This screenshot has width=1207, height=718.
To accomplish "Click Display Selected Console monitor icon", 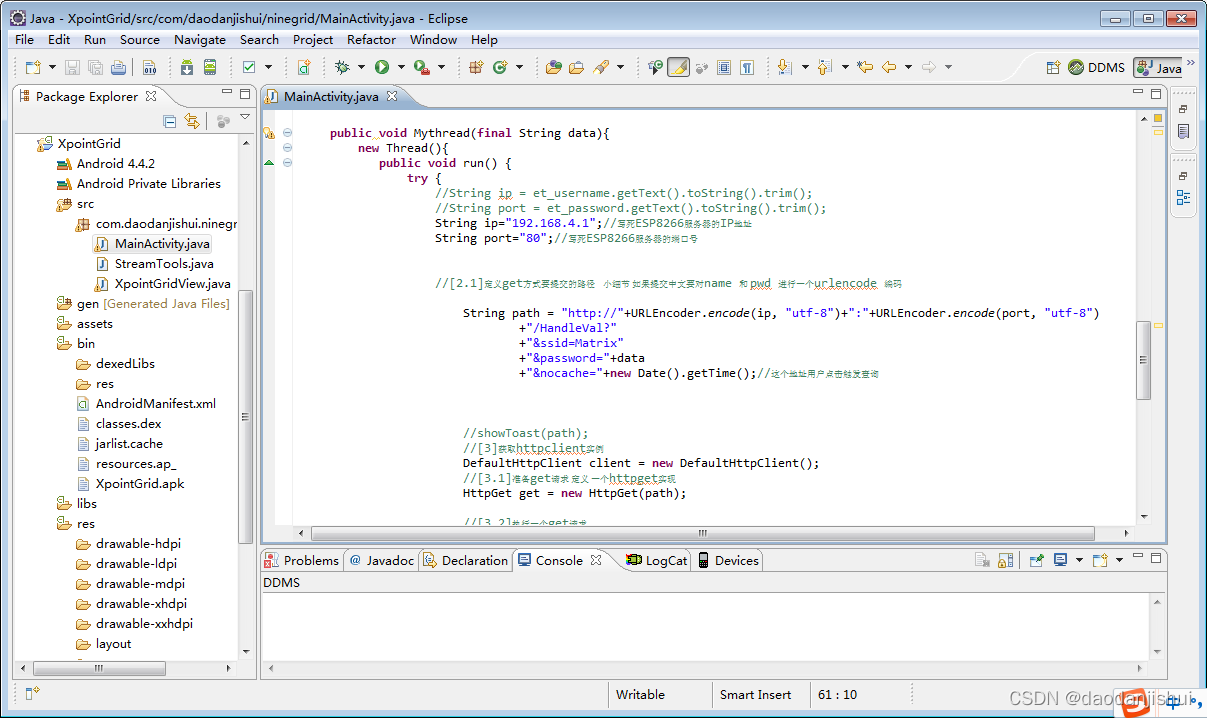I will [1061, 560].
